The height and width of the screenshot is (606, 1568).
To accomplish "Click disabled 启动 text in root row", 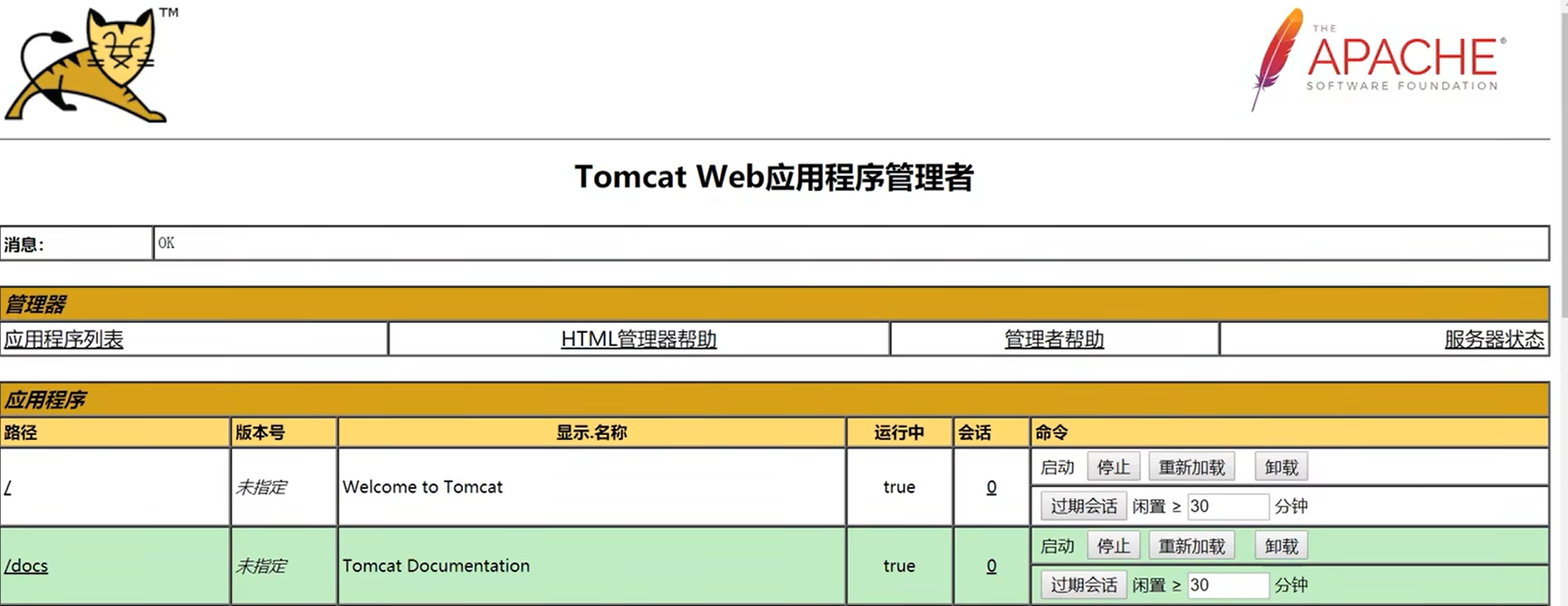I will (x=1057, y=467).
